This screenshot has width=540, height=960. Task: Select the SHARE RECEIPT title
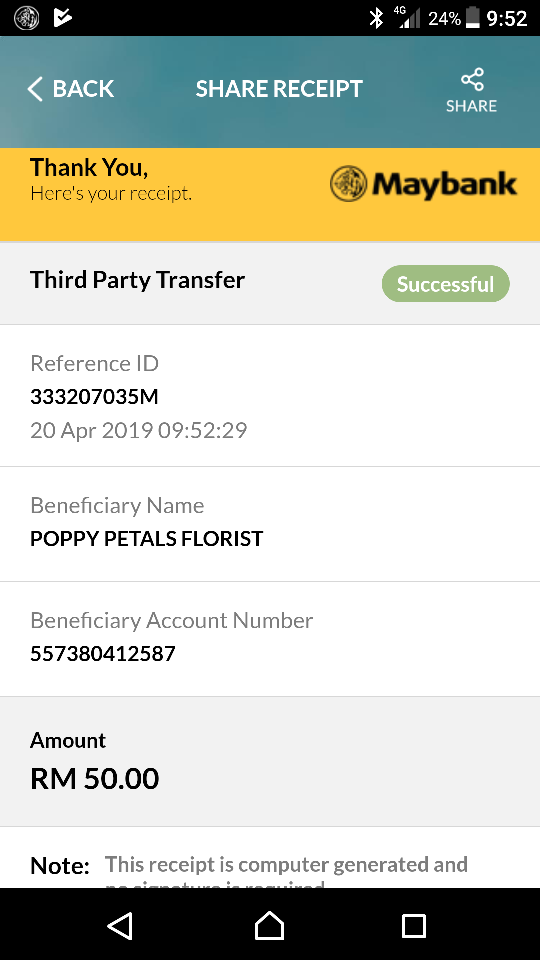click(279, 89)
